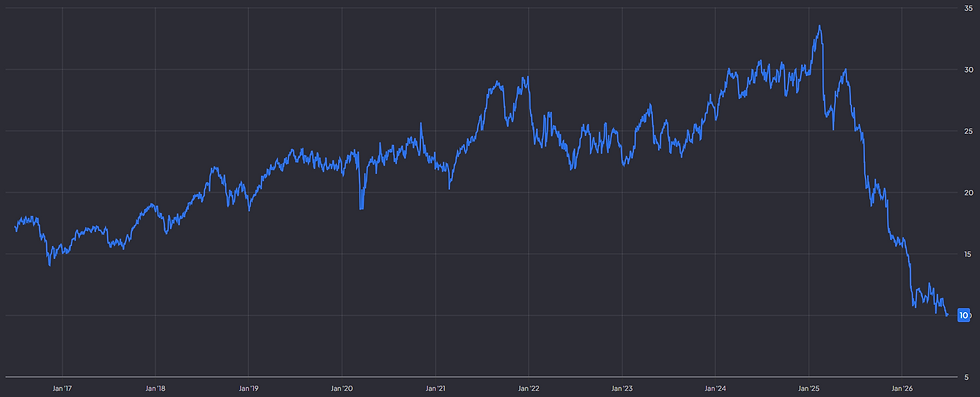
Task: Select the Jan '18 label on time axis
Action: 156,388
